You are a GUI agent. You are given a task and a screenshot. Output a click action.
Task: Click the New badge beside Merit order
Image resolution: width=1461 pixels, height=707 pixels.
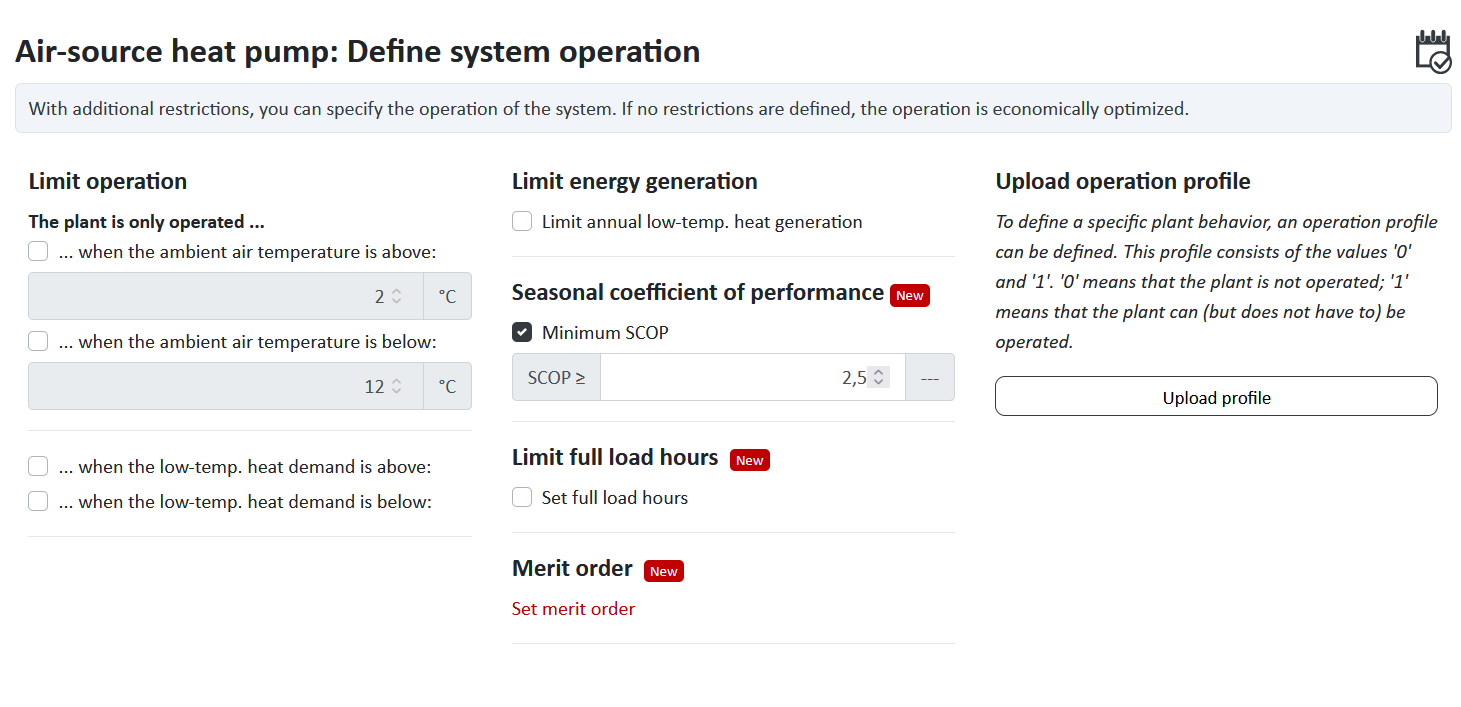tap(664, 571)
